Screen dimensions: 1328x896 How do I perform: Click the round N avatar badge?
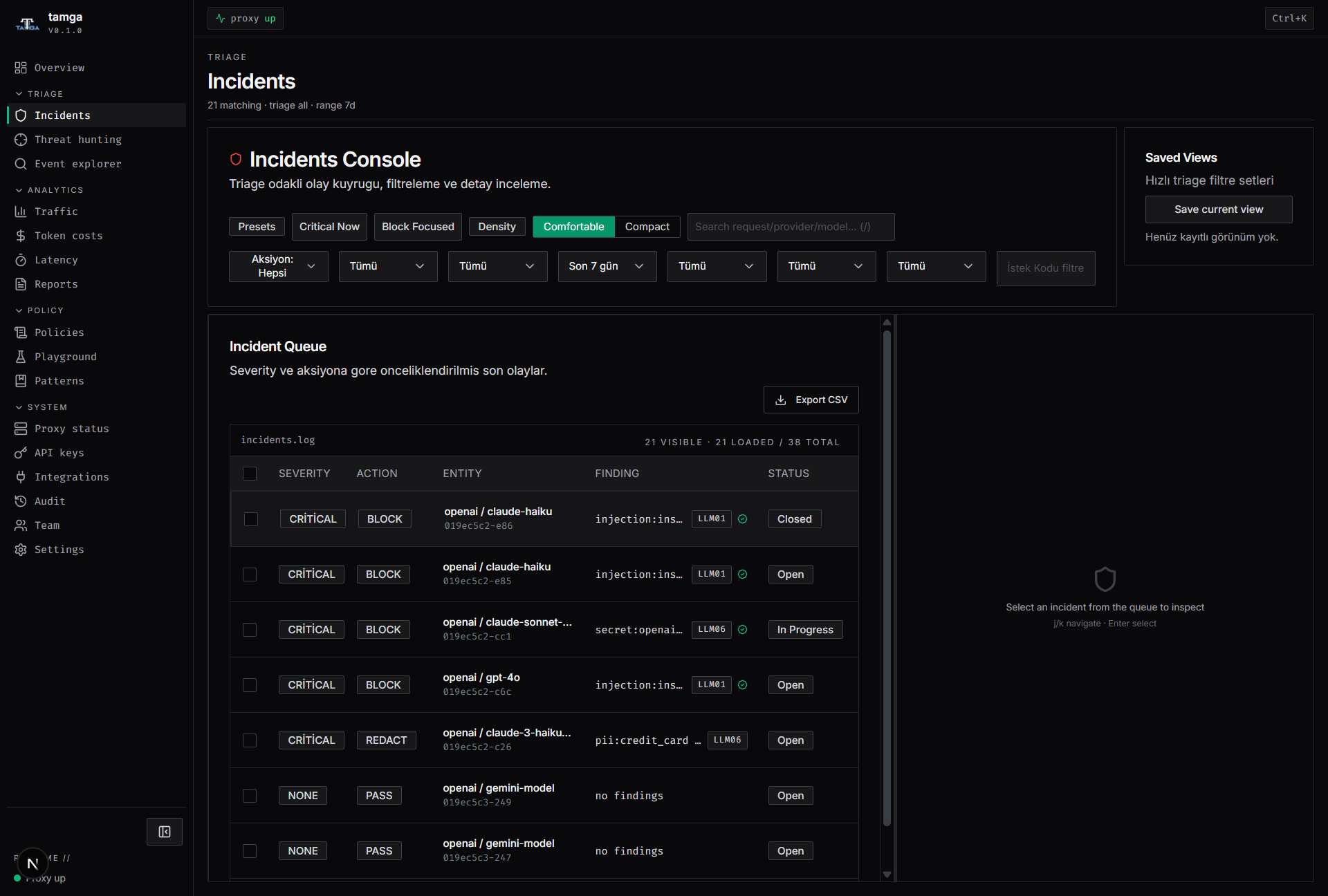[33, 864]
